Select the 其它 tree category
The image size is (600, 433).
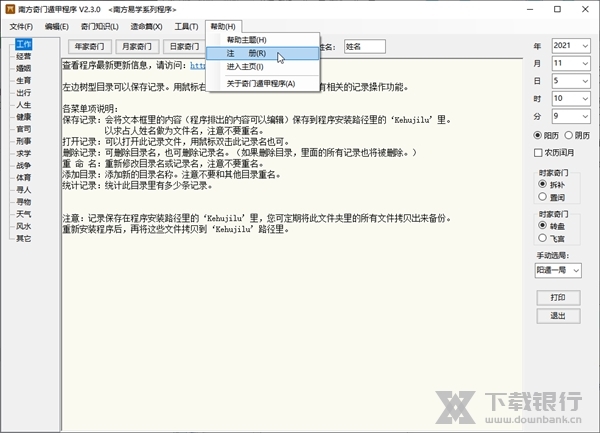23,239
